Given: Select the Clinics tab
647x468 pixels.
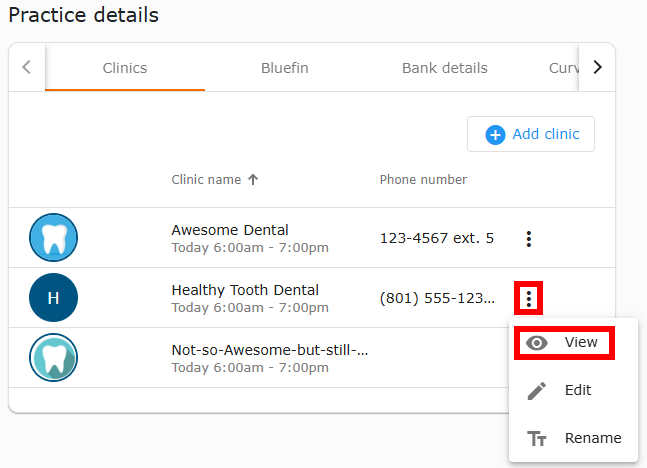Looking at the screenshot, I should click(125, 68).
